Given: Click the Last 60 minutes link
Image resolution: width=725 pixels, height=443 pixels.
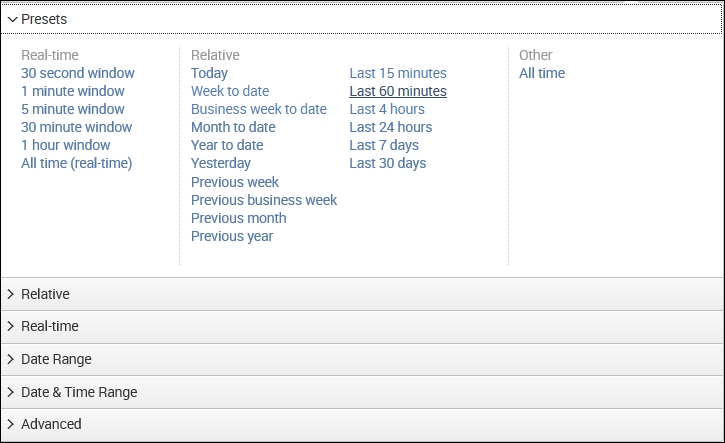Looking at the screenshot, I should pos(398,91).
